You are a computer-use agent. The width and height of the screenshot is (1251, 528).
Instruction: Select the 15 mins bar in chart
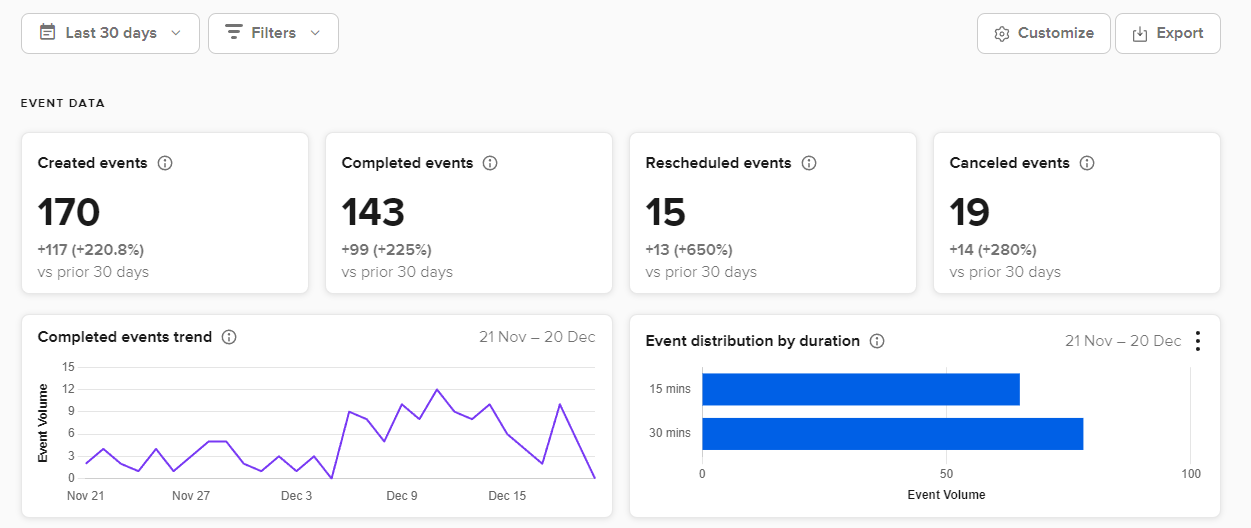click(x=860, y=389)
